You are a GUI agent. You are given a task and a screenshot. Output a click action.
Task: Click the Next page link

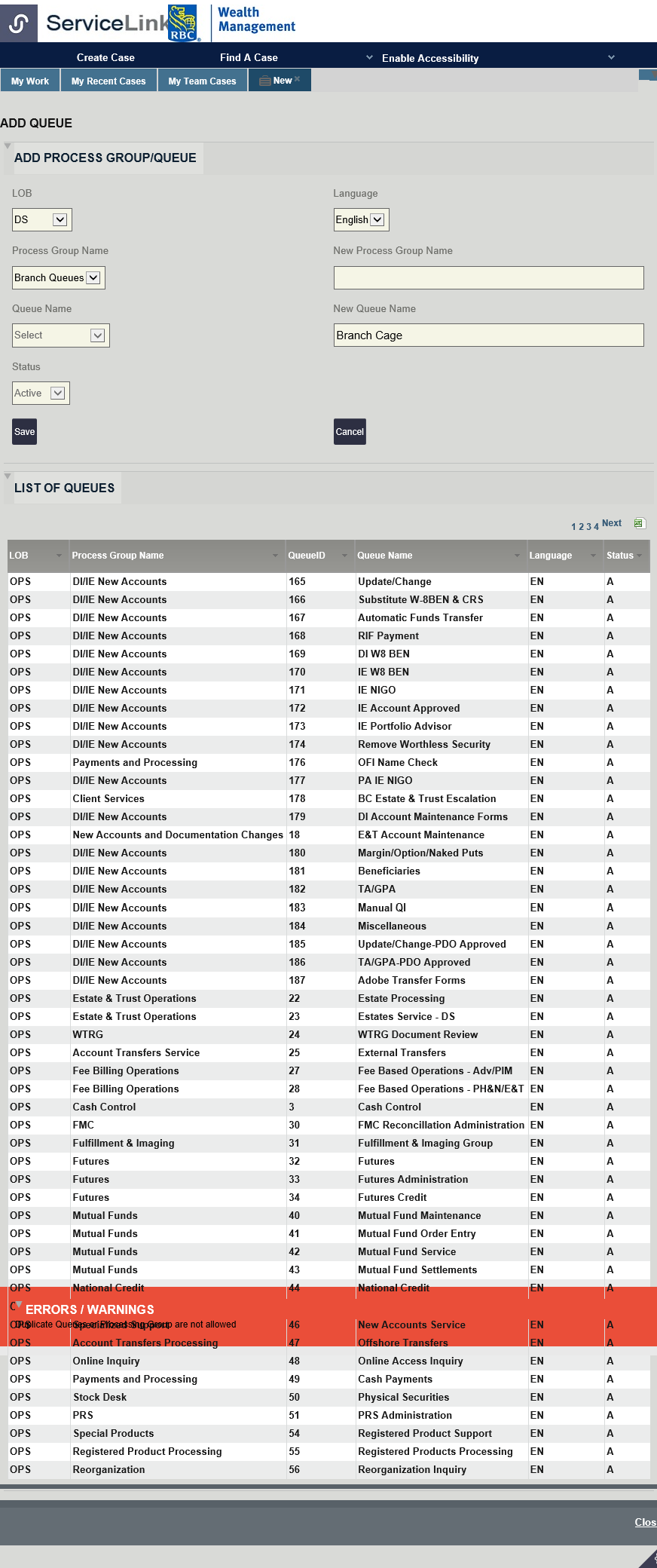click(x=612, y=523)
